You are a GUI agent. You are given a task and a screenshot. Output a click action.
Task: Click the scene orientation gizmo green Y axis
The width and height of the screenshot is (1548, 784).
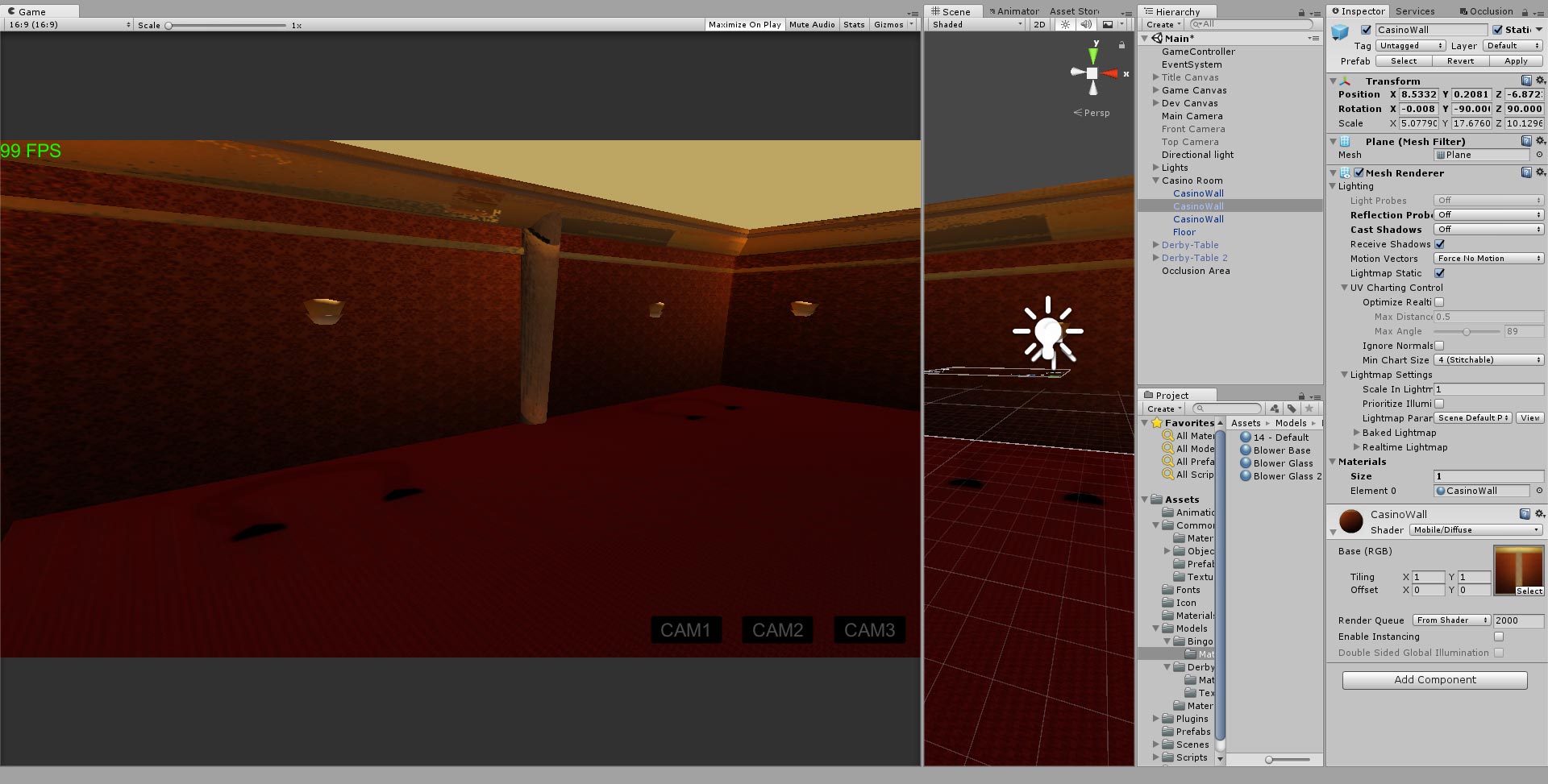(1093, 55)
